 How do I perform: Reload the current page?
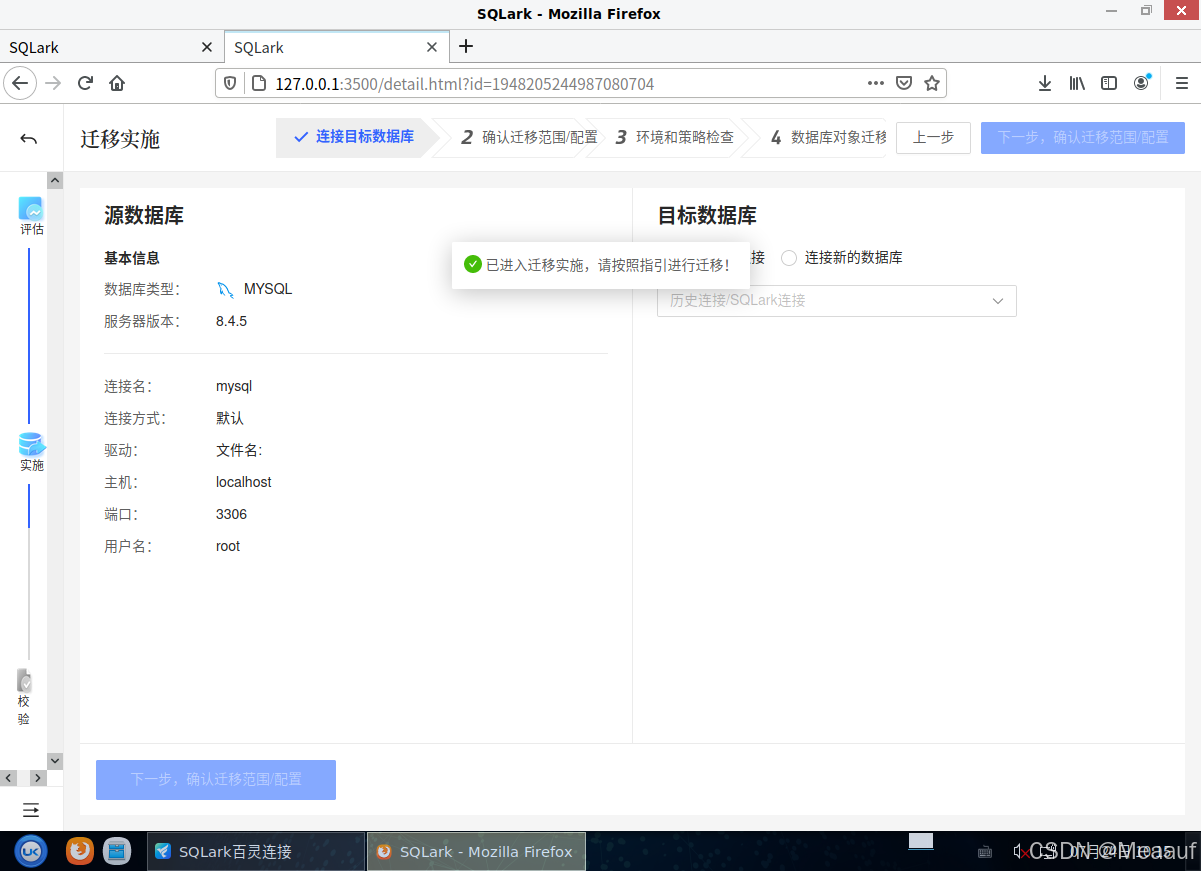pos(85,83)
